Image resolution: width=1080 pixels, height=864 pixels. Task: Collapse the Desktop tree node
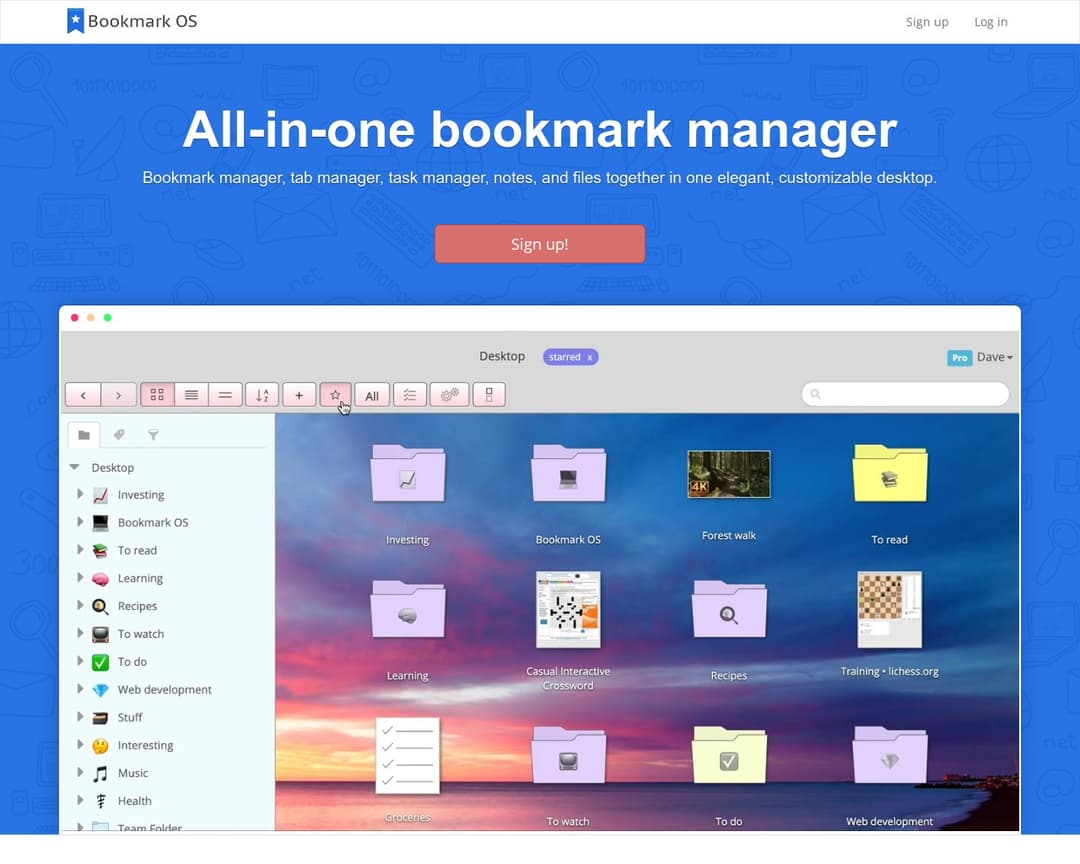coord(74,467)
